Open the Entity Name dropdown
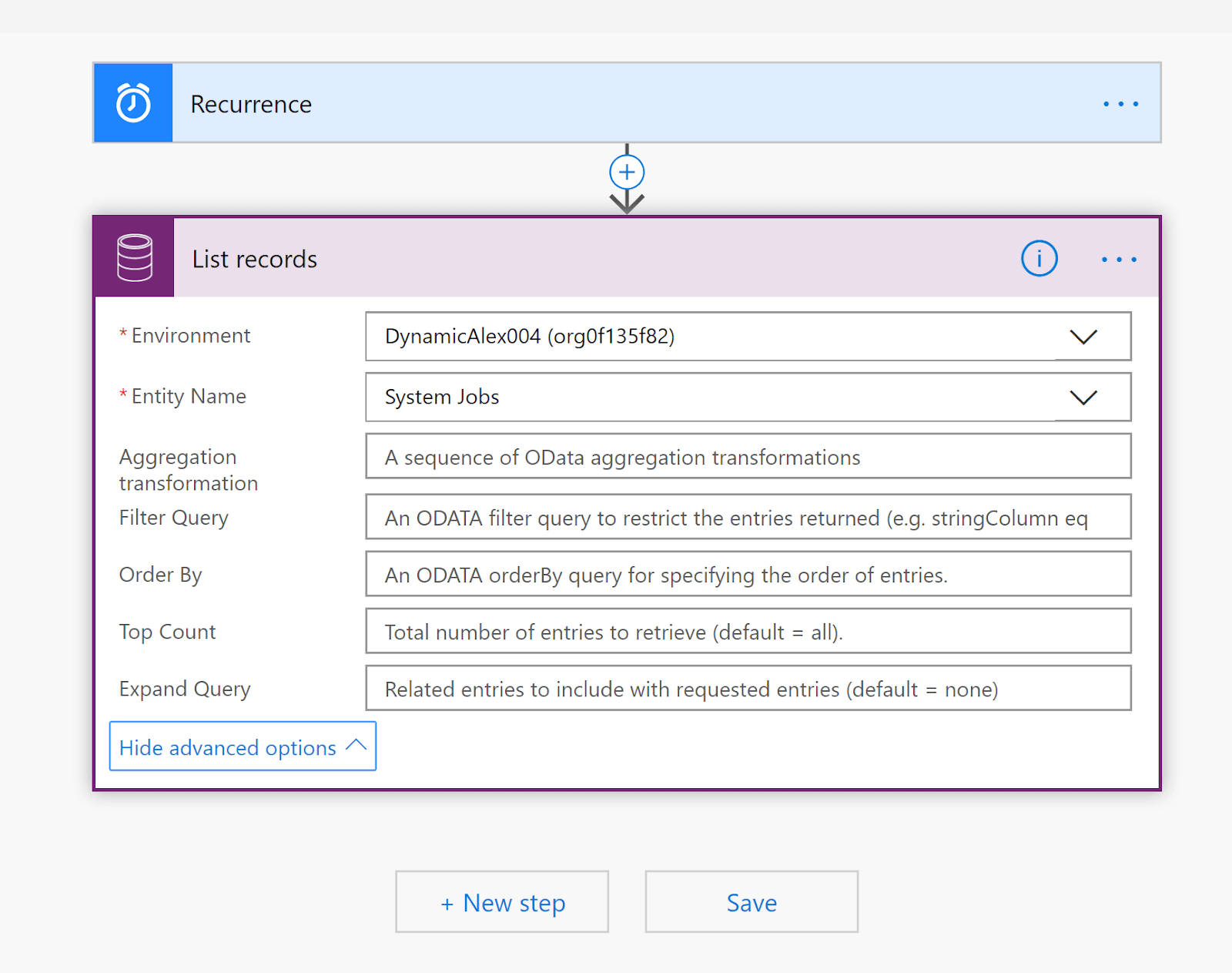This screenshot has width=1232, height=973. point(1084,398)
